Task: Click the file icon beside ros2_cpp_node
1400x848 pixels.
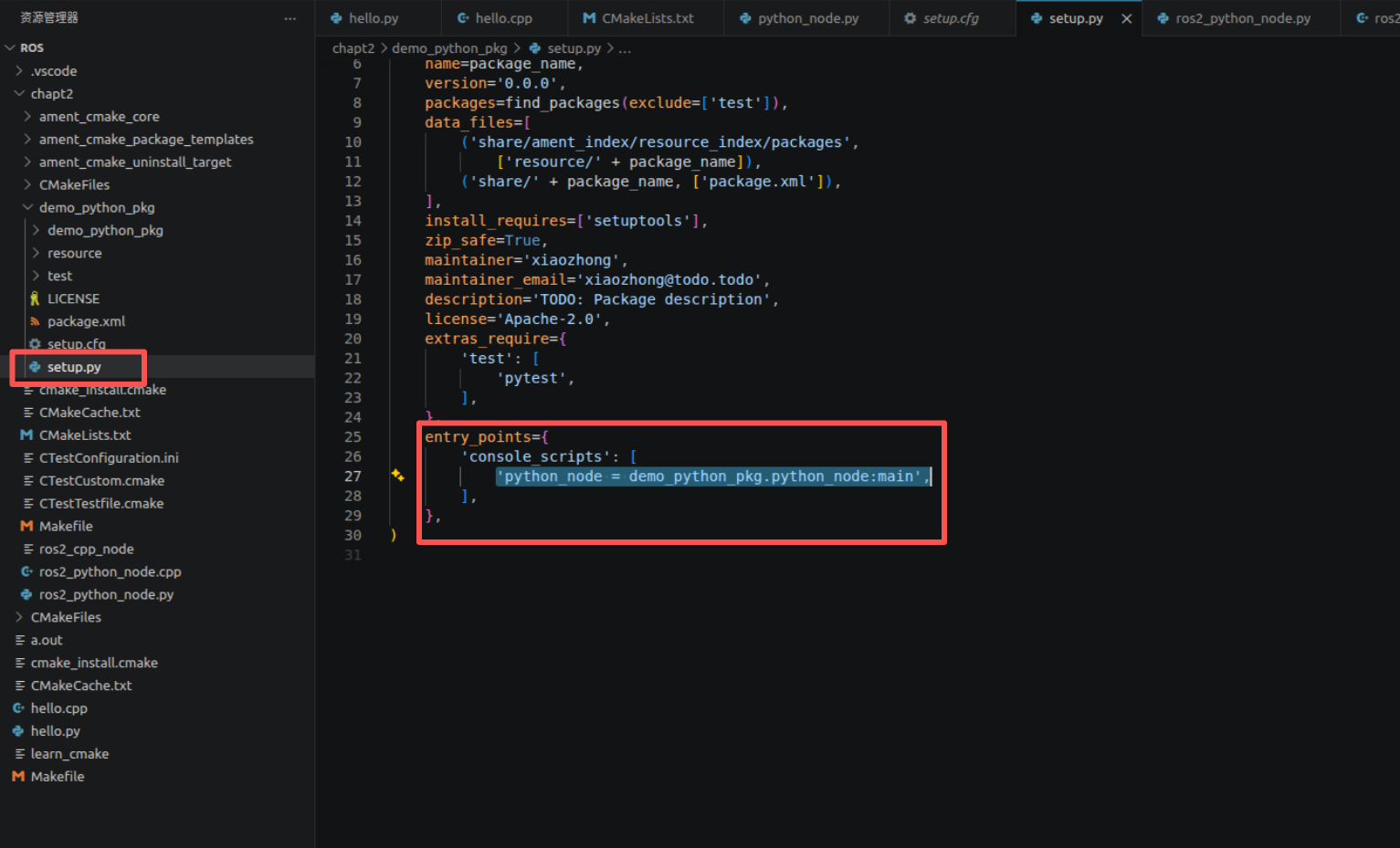Action: click(27, 550)
